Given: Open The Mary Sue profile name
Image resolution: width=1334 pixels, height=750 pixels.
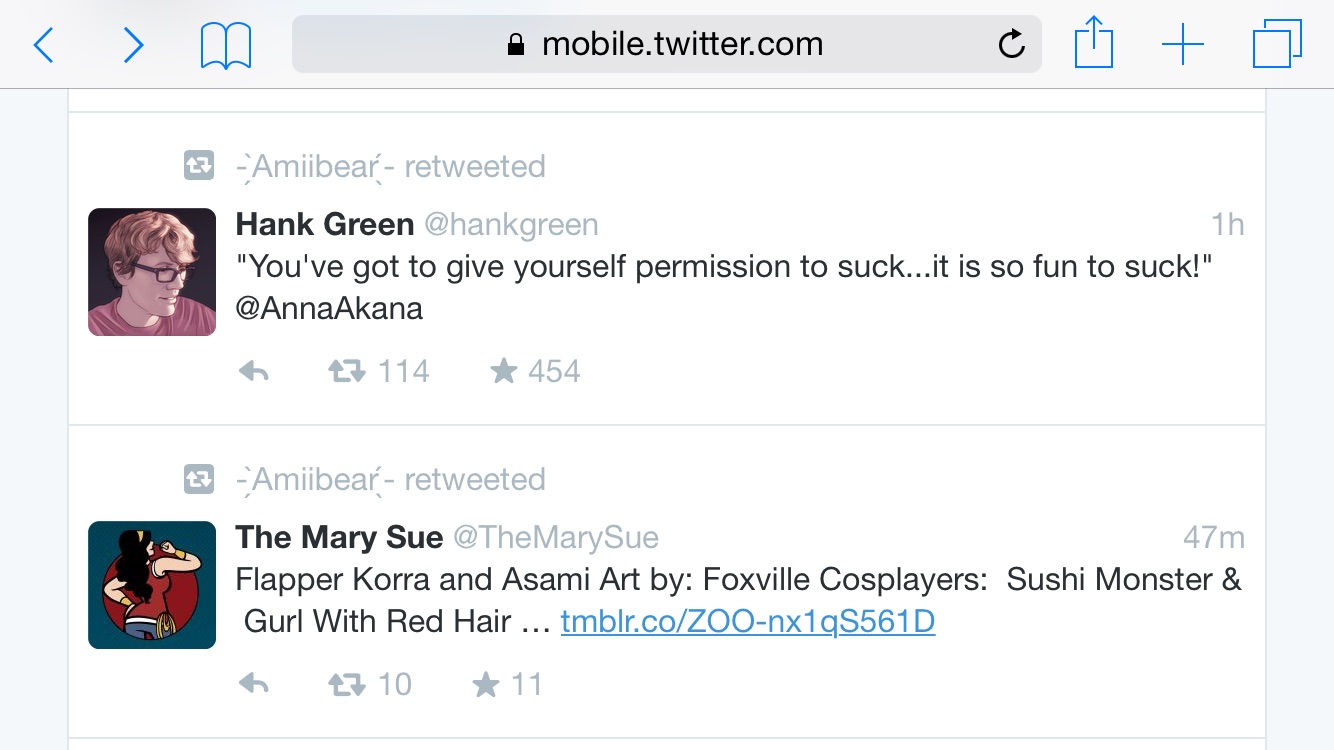Looking at the screenshot, I should click(x=339, y=537).
